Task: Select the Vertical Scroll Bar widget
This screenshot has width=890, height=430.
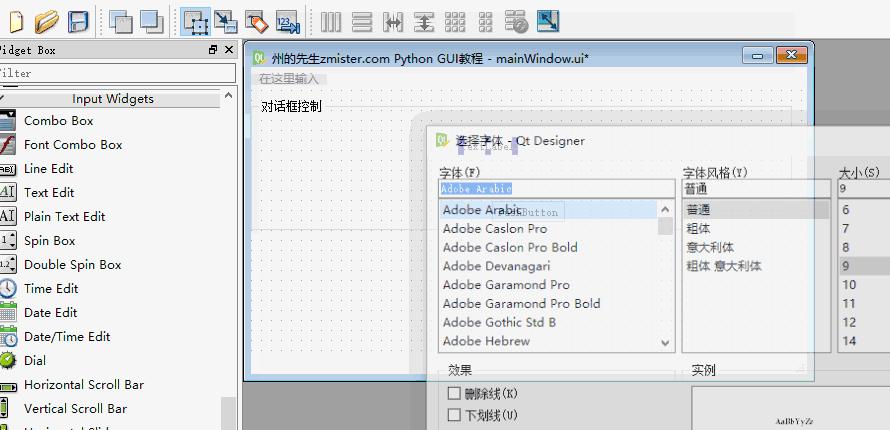Action: click(x=75, y=408)
